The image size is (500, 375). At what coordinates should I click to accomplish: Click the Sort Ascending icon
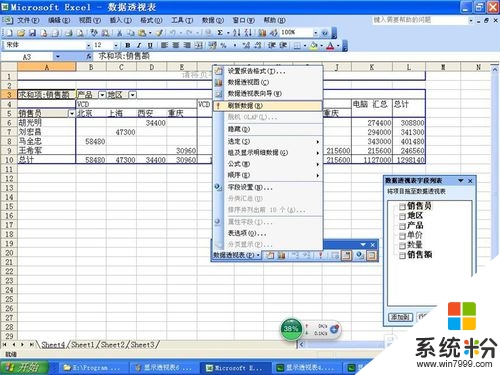click(237, 33)
